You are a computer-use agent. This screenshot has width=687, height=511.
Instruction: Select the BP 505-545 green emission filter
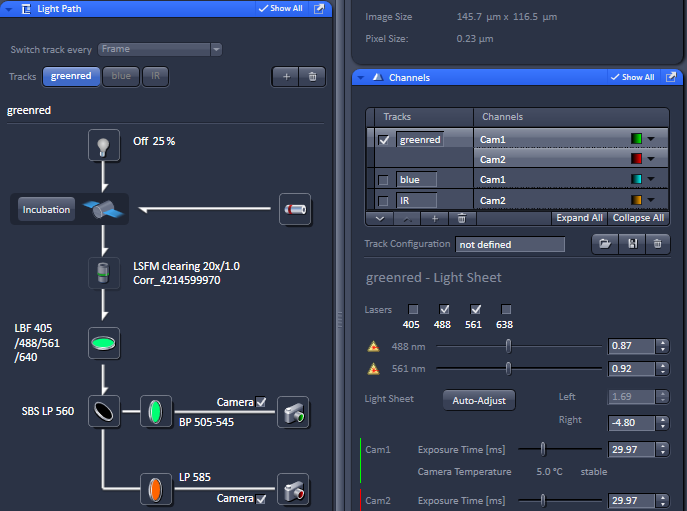(155, 412)
